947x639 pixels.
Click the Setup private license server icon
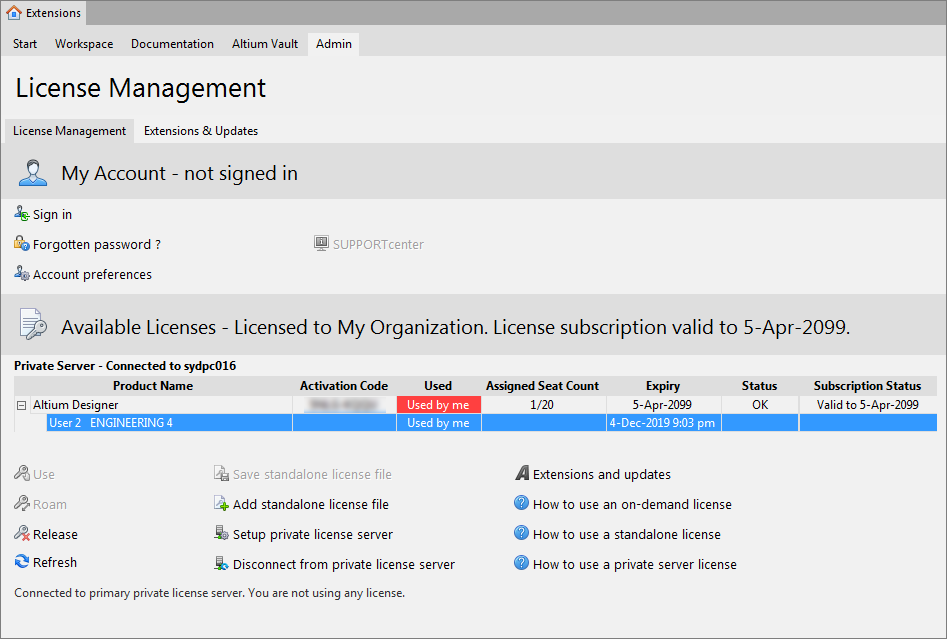[222, 534]
